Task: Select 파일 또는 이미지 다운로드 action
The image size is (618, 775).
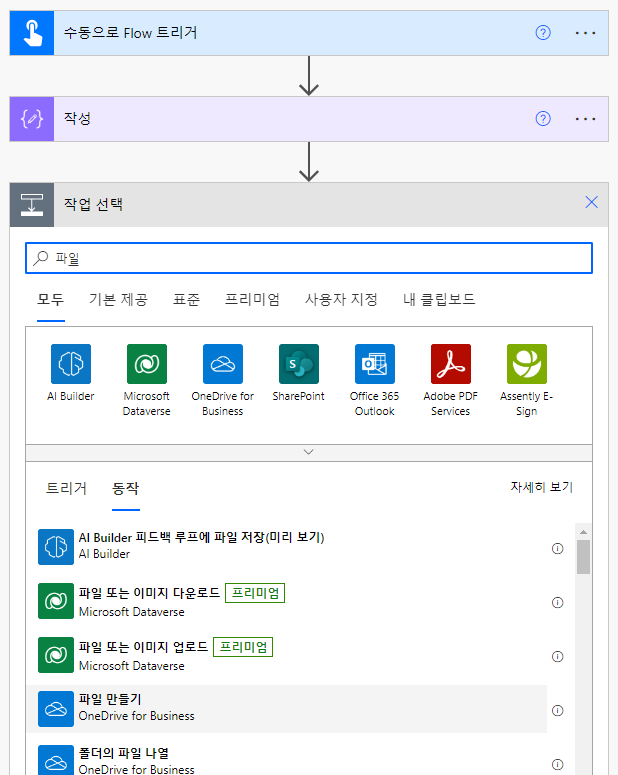Action: tap(287, 601)
